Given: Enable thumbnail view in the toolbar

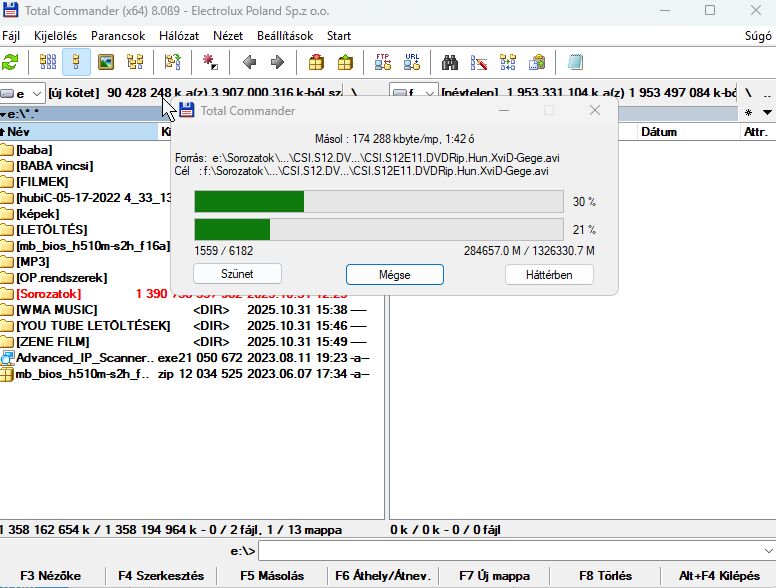Looking at the screenshot, I should pos(106,62).
